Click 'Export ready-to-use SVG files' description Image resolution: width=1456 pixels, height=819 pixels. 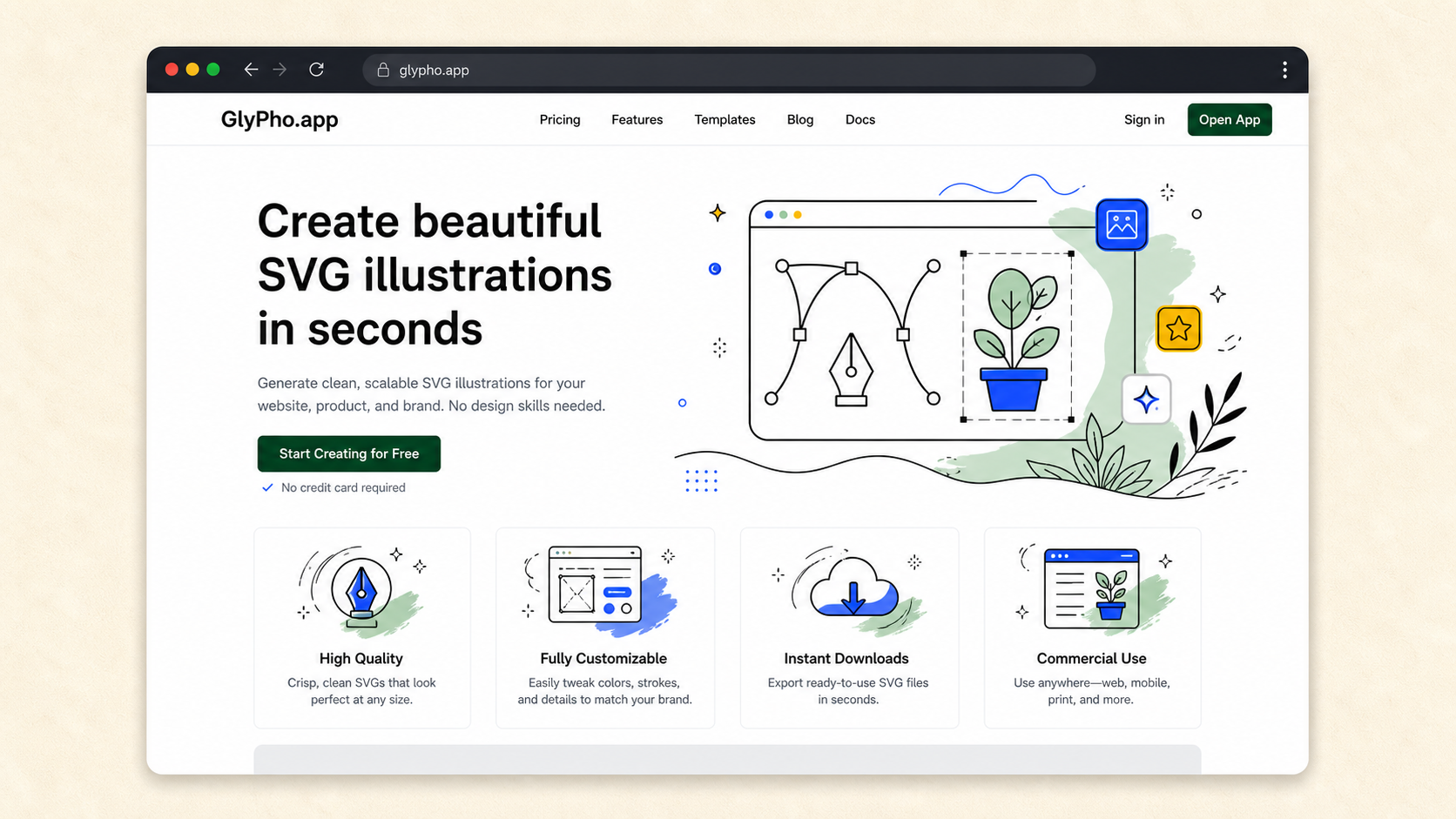click(848, 691)
